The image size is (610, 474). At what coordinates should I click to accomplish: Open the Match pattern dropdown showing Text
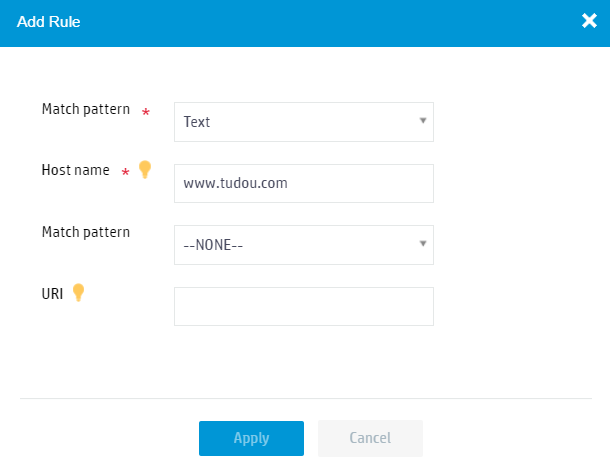[x=304, y=122]
